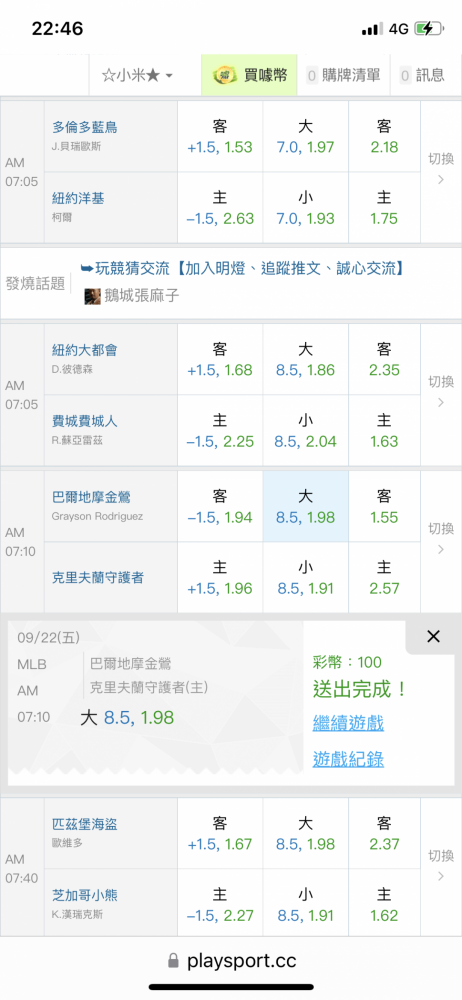This screenshot has height=1000, width=462.
Task: Select 小 8.5, 2.04 for 費城費城人
Action: 306,430
